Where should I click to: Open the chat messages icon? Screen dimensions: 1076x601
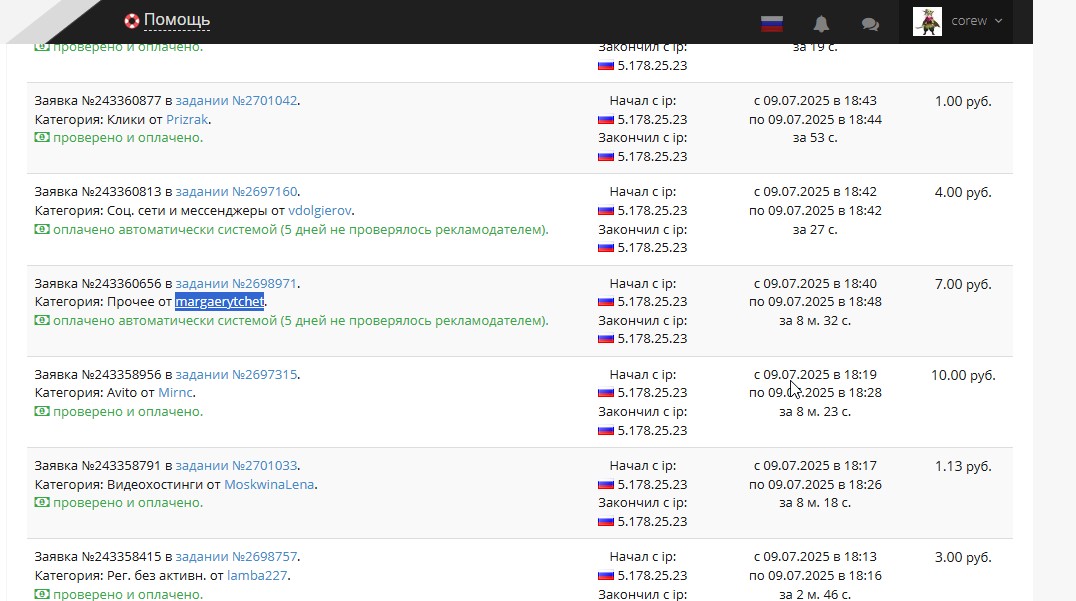coord(870,23)
